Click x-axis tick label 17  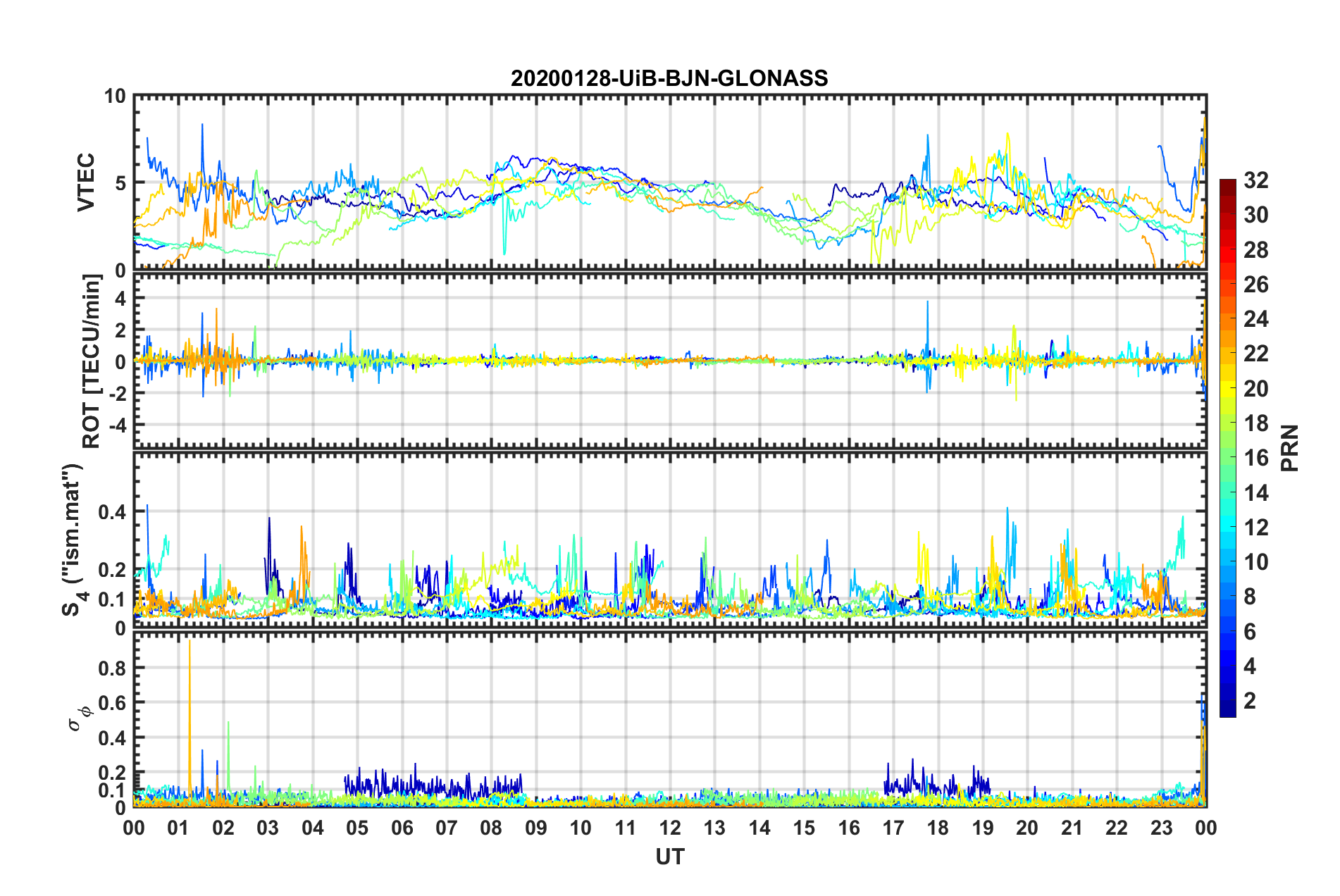(x=893, y=828)
